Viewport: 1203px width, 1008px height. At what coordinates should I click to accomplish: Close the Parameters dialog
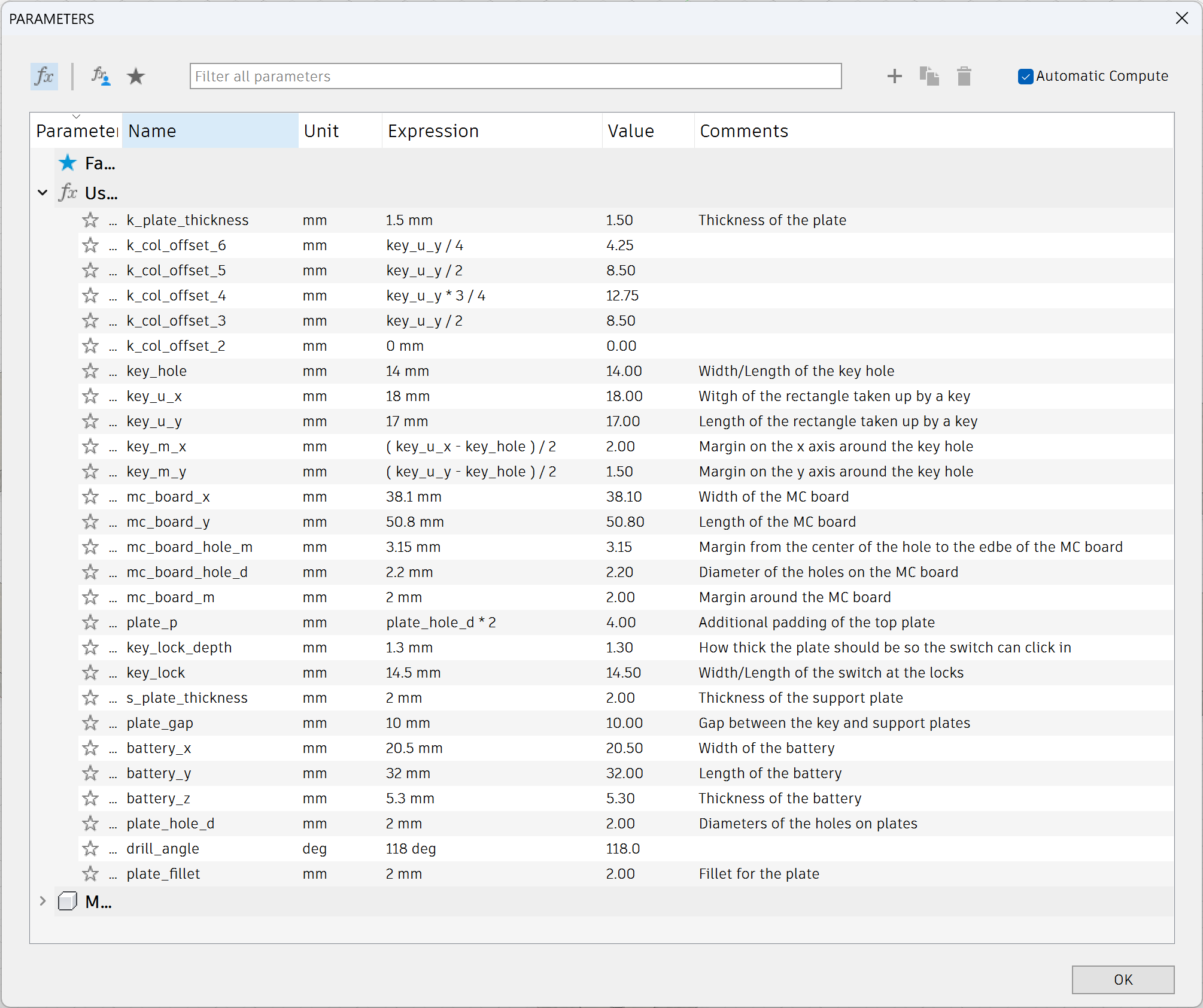point(1181,19)
